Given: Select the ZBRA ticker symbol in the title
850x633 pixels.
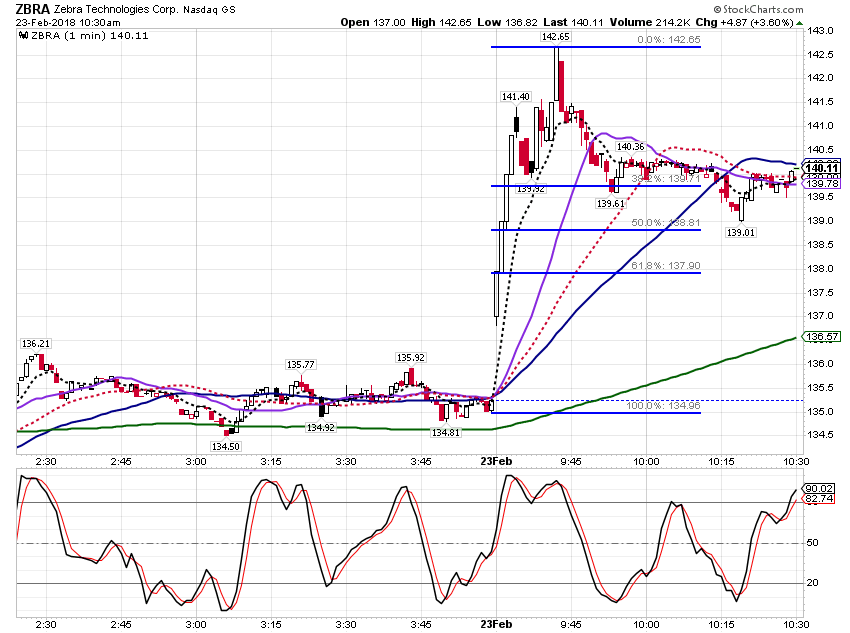Looking at the screenshot, I should 33,9.
